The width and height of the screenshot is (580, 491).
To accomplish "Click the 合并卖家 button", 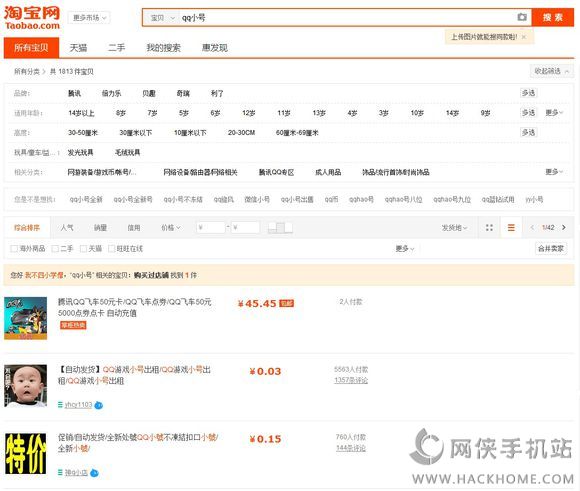I will [551, 249].
